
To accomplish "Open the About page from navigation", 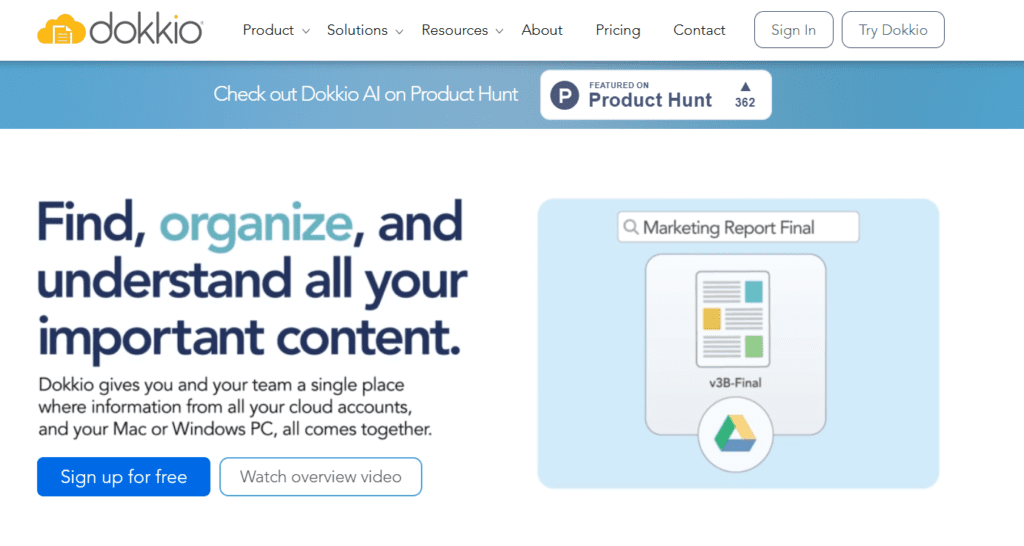I will (542, 30).
